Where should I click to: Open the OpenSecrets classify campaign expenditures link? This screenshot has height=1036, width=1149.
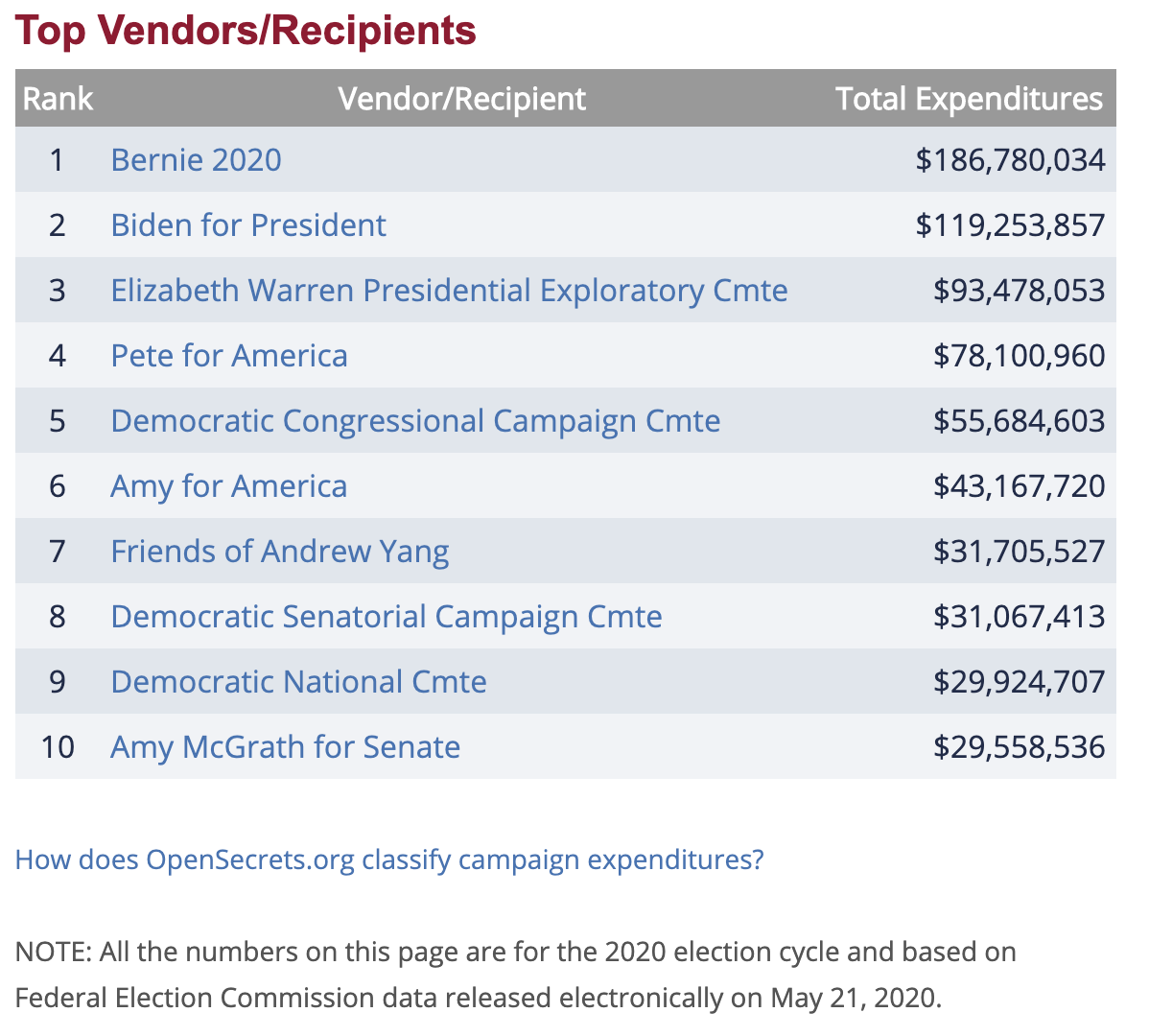389,859
